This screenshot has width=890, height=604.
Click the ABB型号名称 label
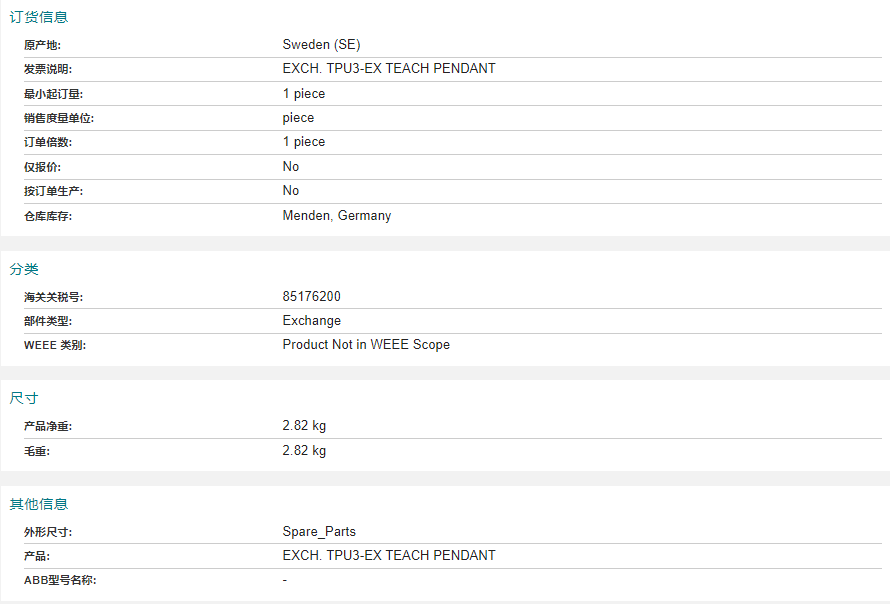coord(60,580)
